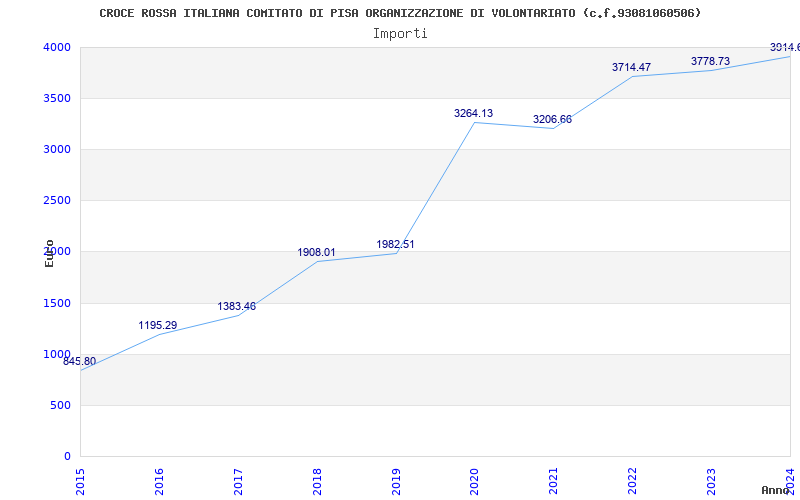The height and width of the screenshot is (500, 800).
Task: Click the 1500 y-axis tick label
Action: click(x=57, y=304)
